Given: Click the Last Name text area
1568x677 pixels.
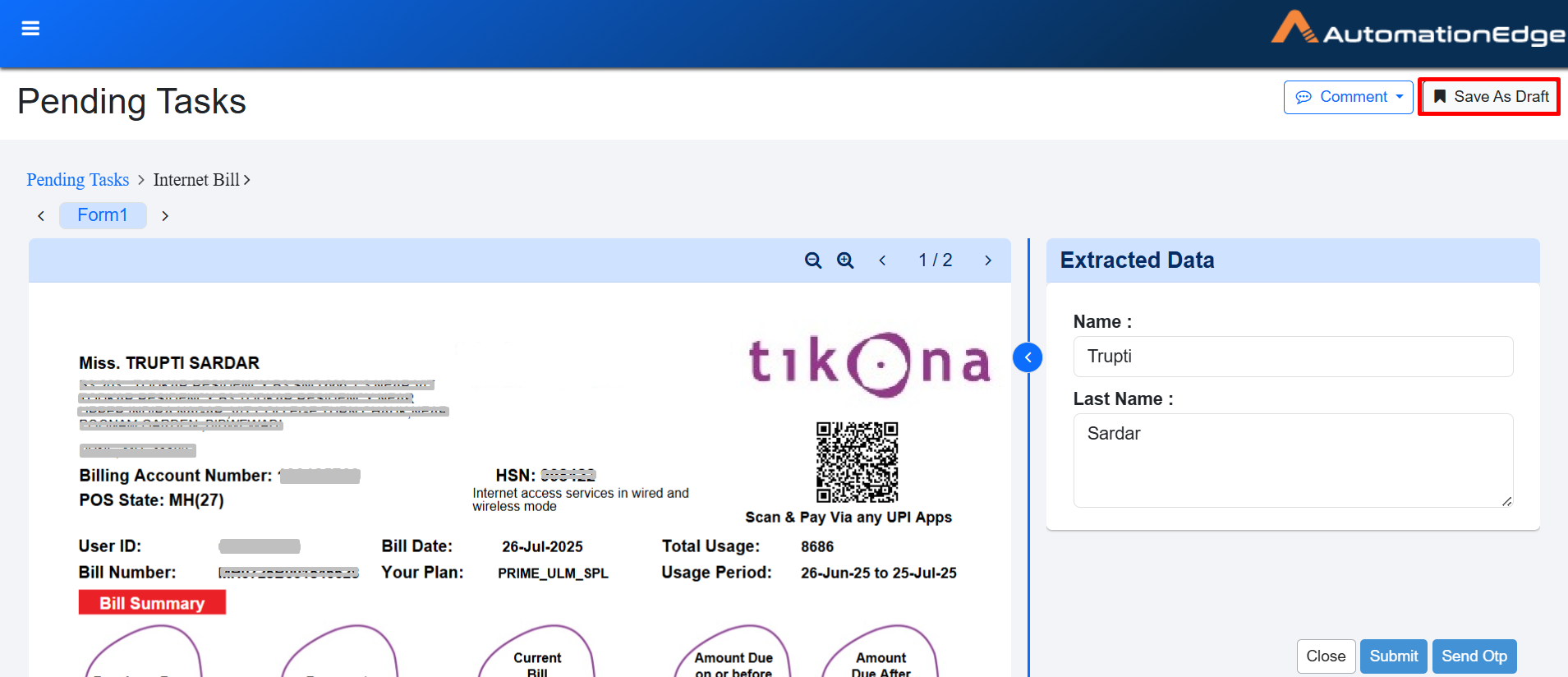Looking at the screenshot, I should [x=1293, y=460].
